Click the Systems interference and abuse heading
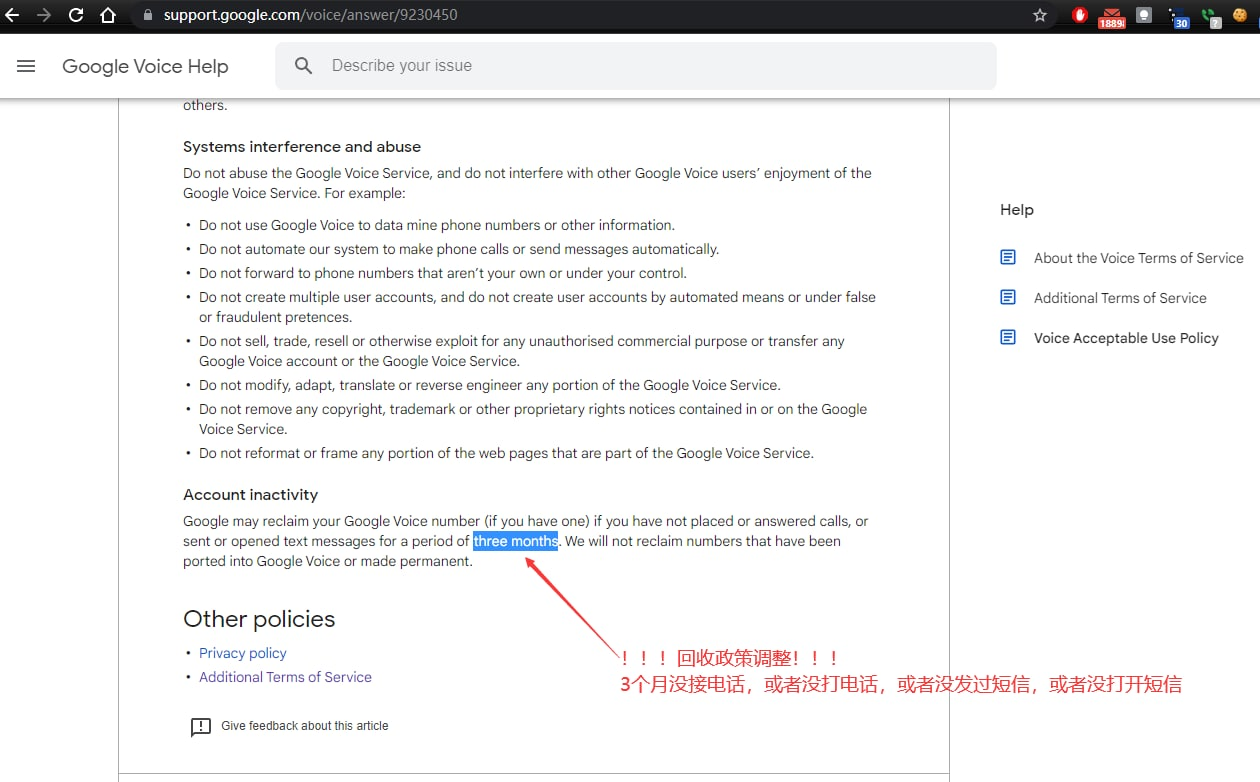The height and width of the screenshot is (782, 1260). (302, 147)
